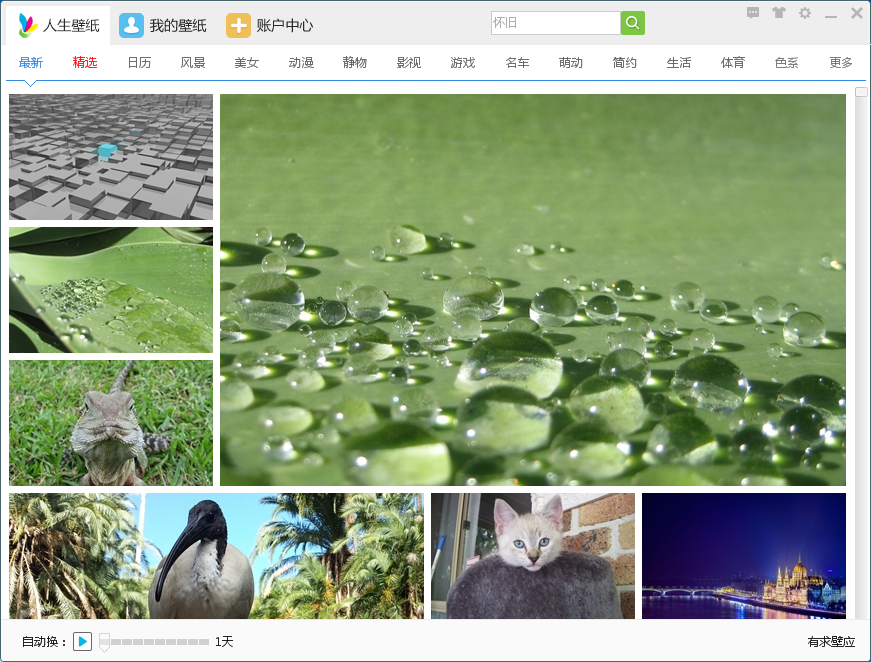Choose the kitten wallpaper thumbnail

pos(533,555)
